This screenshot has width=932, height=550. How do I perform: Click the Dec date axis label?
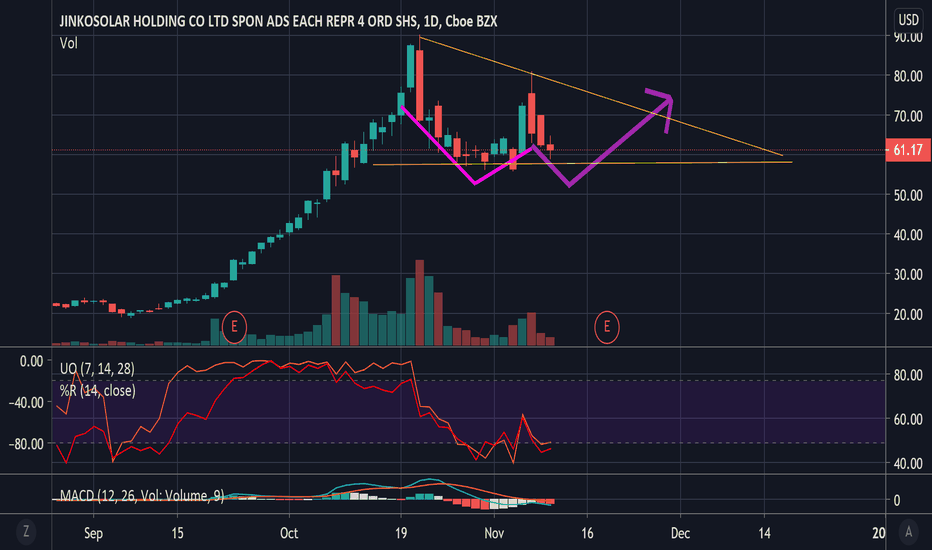tap(680, 533)
